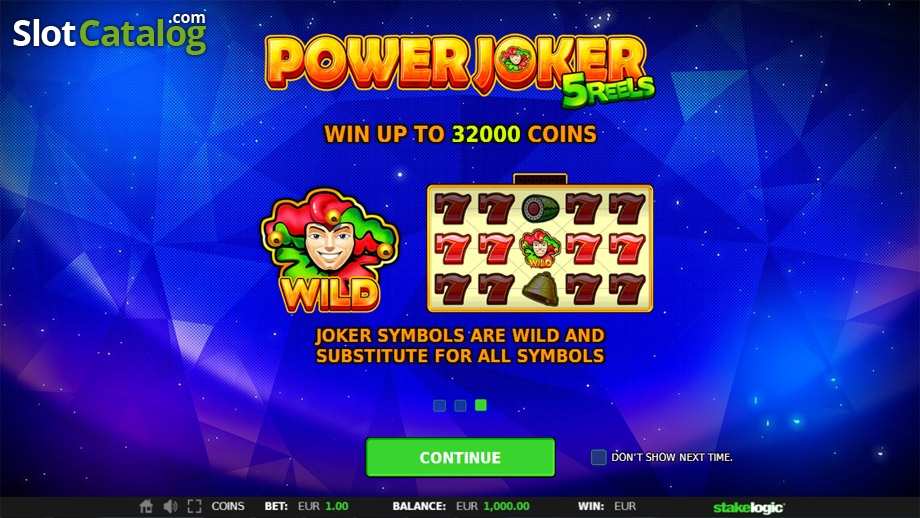The image size is (920, 518).
Task: Click the watermelon symbol on the reels
Action: 540,209
